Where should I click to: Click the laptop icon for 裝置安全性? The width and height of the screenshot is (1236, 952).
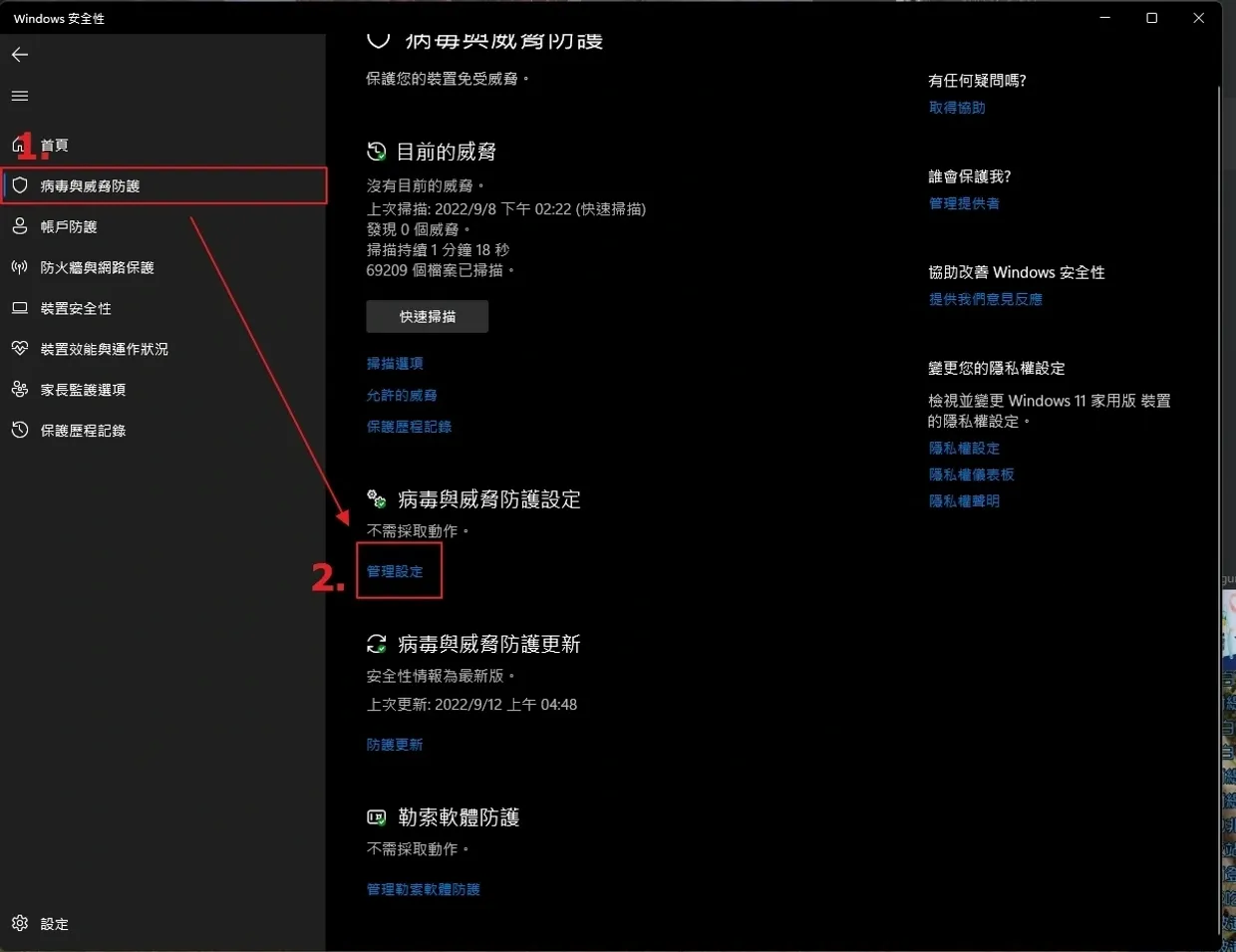click(x=20, y=308)
